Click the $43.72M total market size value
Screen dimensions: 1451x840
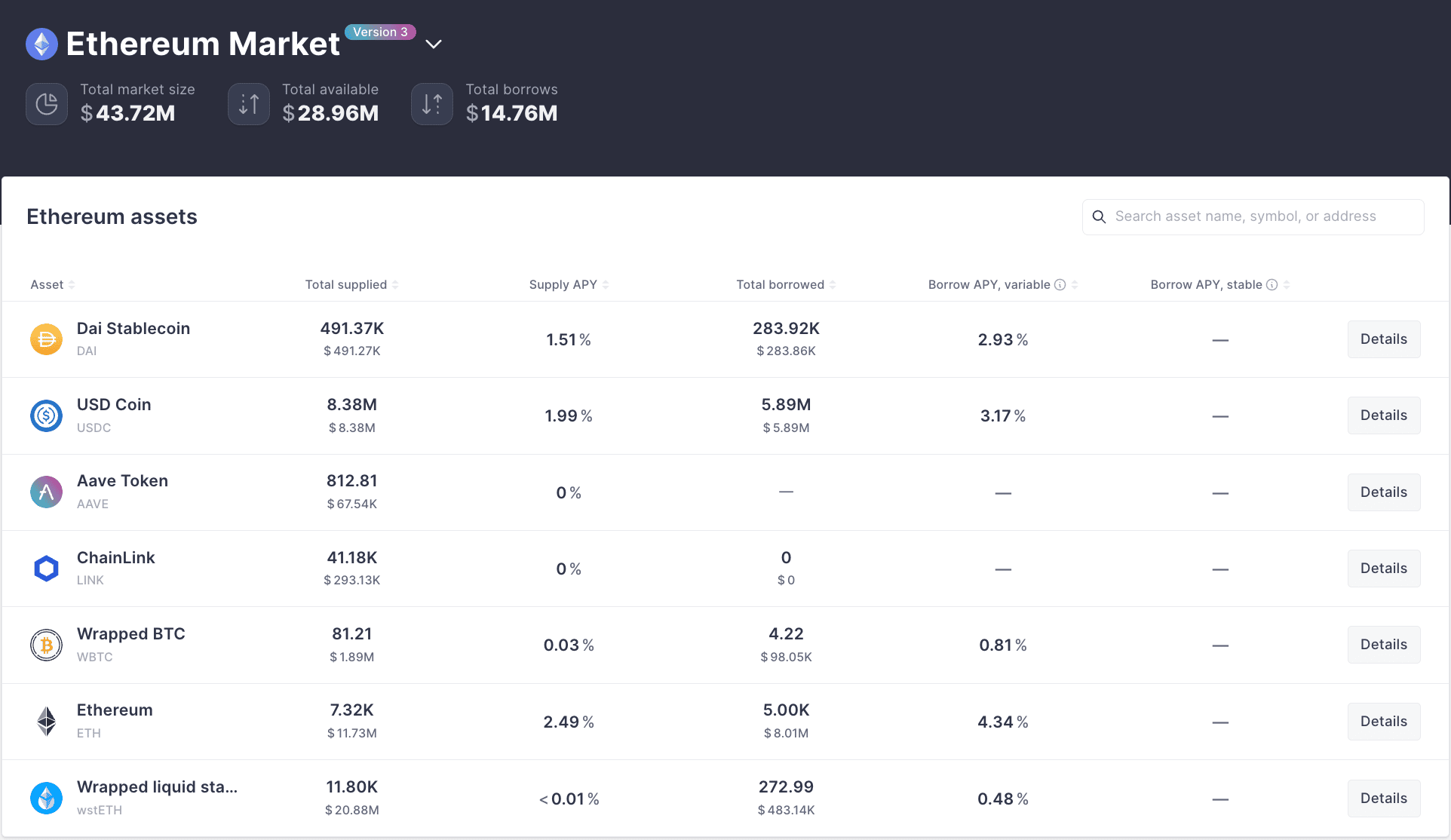coord(127,113)
